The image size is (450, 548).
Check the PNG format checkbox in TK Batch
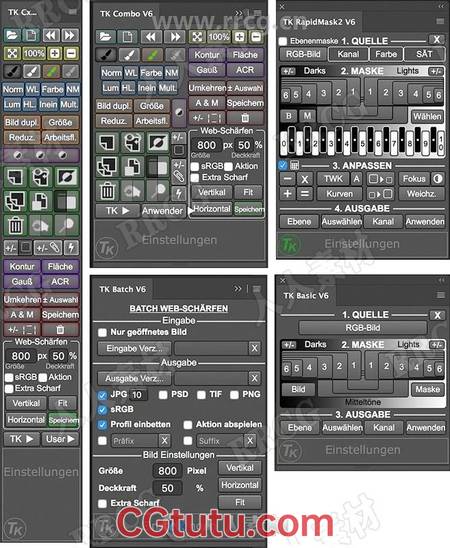(234, 395)
